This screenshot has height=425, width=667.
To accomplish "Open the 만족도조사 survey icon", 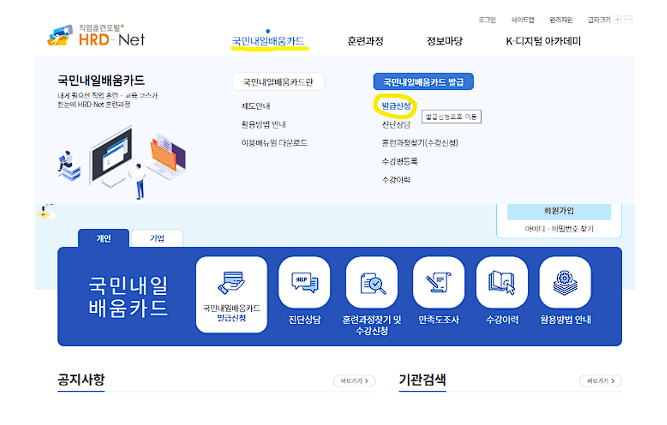I will pyautogui.click(x=439, y=282).
